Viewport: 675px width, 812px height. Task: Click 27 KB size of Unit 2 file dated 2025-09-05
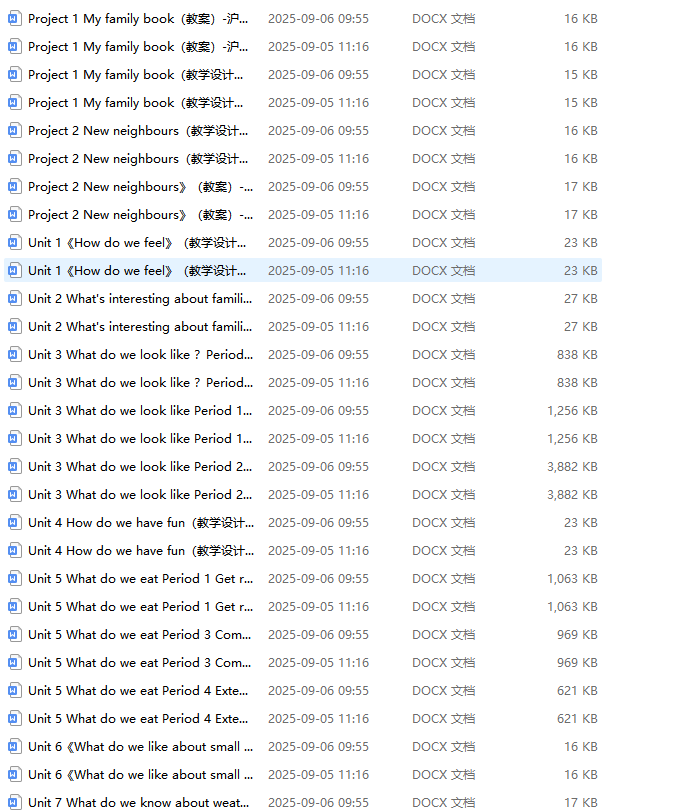point(580,327)
